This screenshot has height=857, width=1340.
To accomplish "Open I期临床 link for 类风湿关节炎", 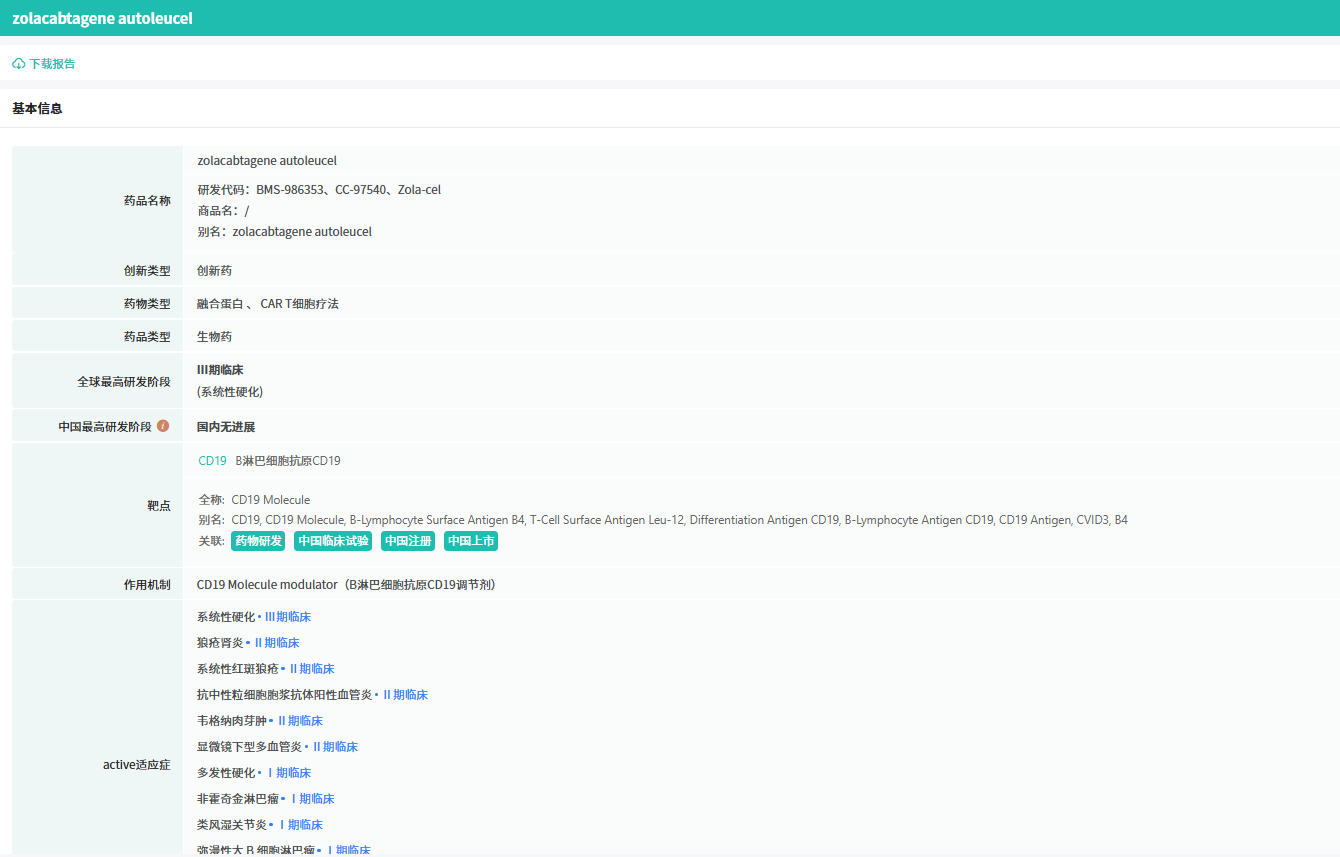I will [x=300, y=825].
